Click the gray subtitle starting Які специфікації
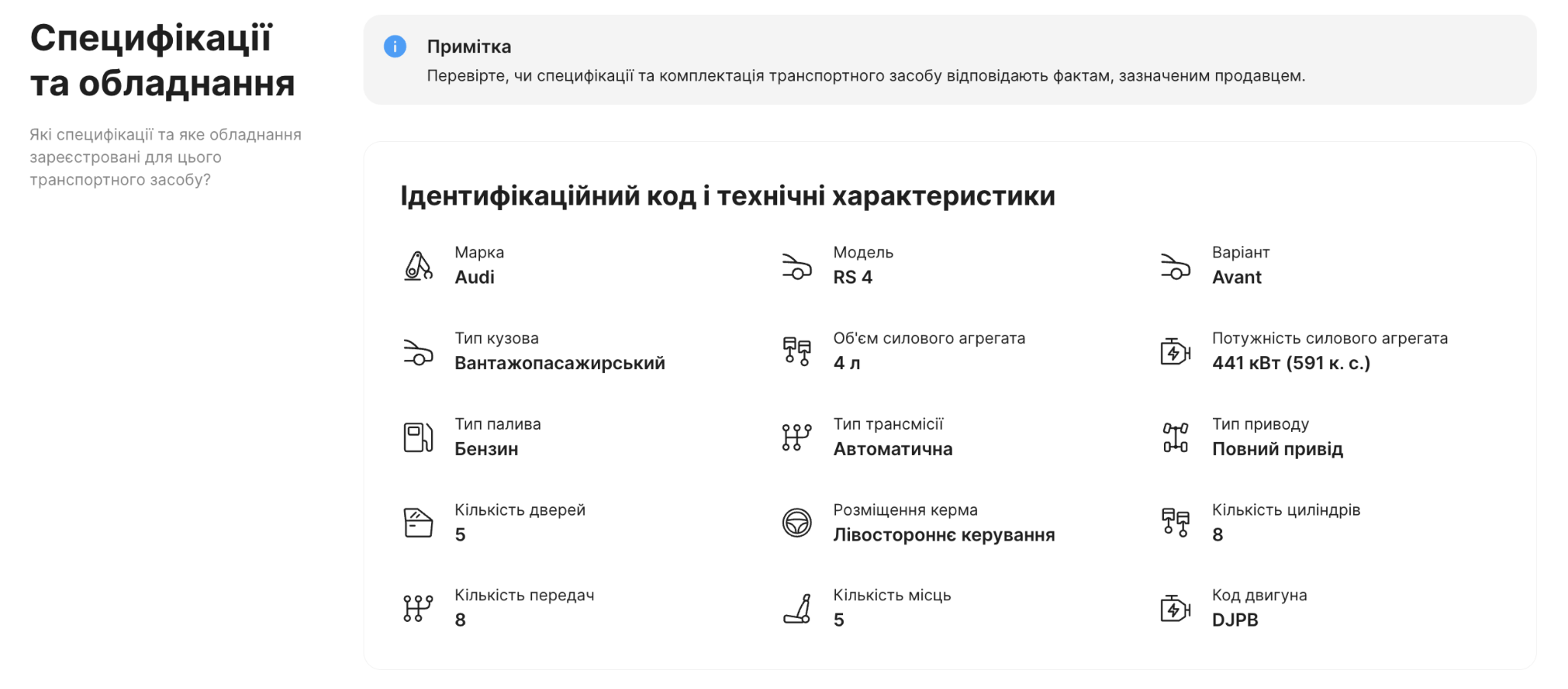 click(165, 157)
